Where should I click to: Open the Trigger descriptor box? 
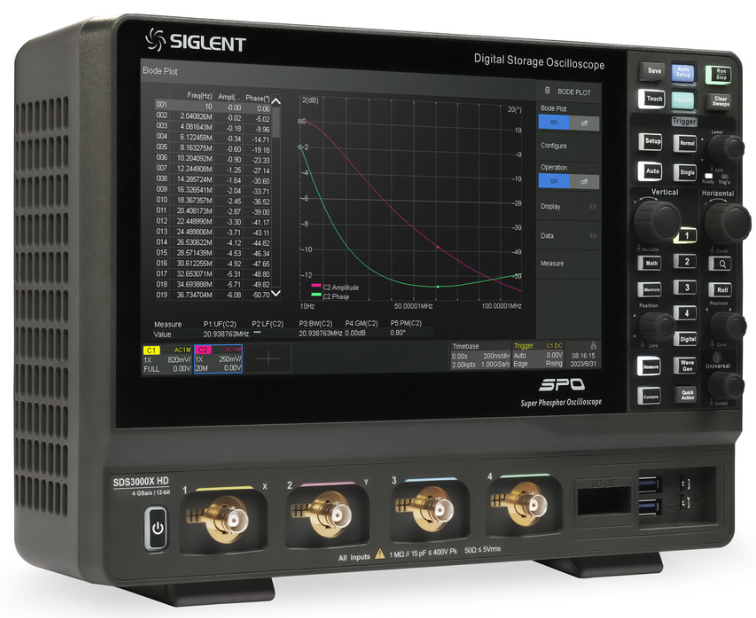click(538, 355)
